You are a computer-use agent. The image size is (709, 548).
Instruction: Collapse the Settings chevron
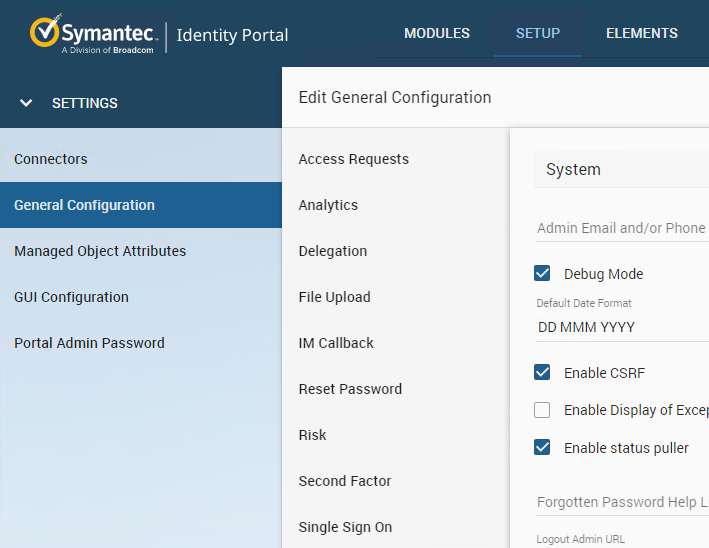coord(27,103)
